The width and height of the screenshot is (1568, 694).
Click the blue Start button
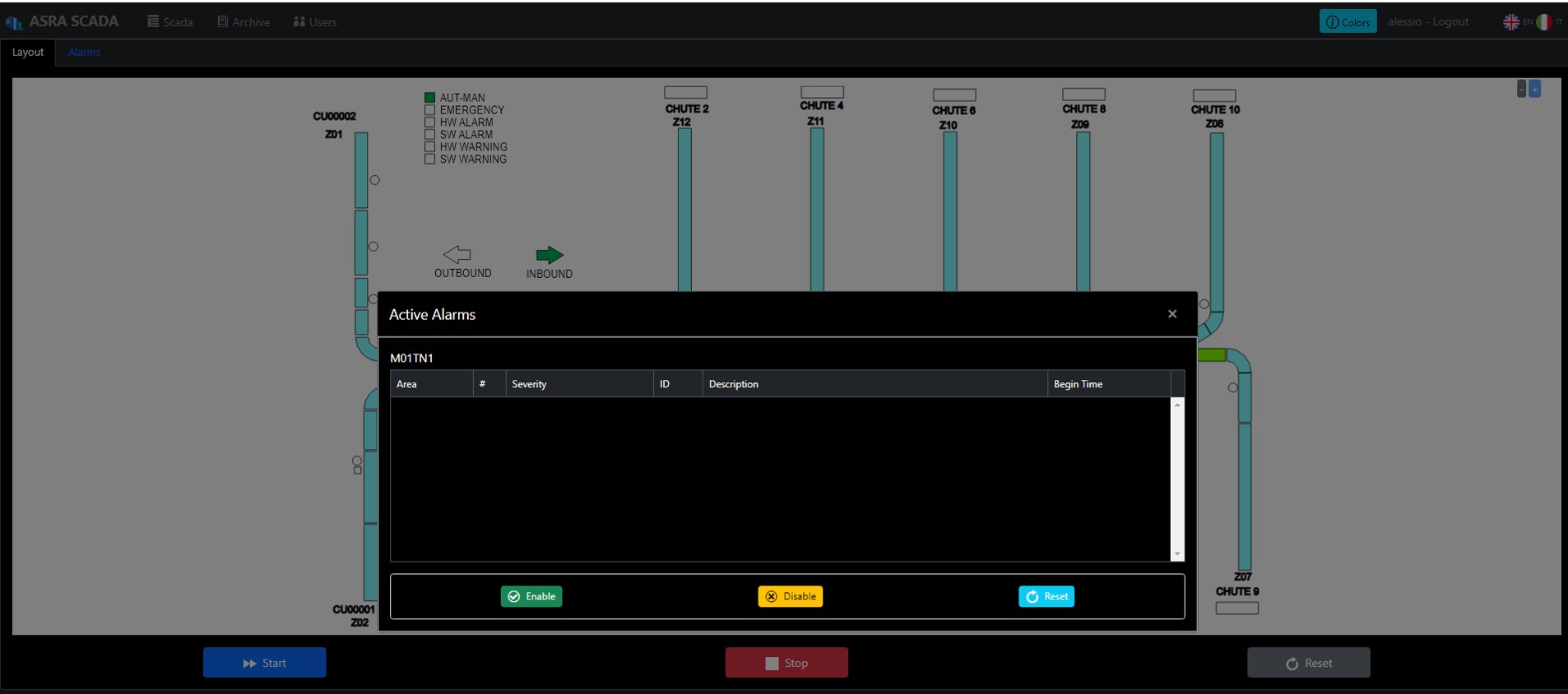coord(265,663)
